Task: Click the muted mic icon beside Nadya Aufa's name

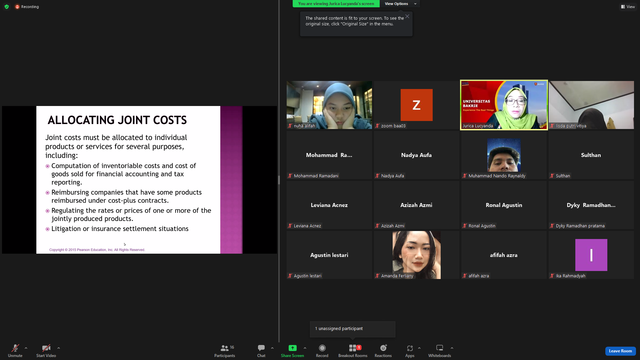Action: point(378,176)
